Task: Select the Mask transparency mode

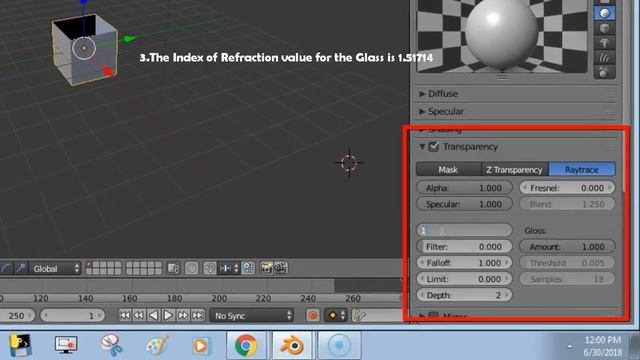Action: [x=449, y=170]
